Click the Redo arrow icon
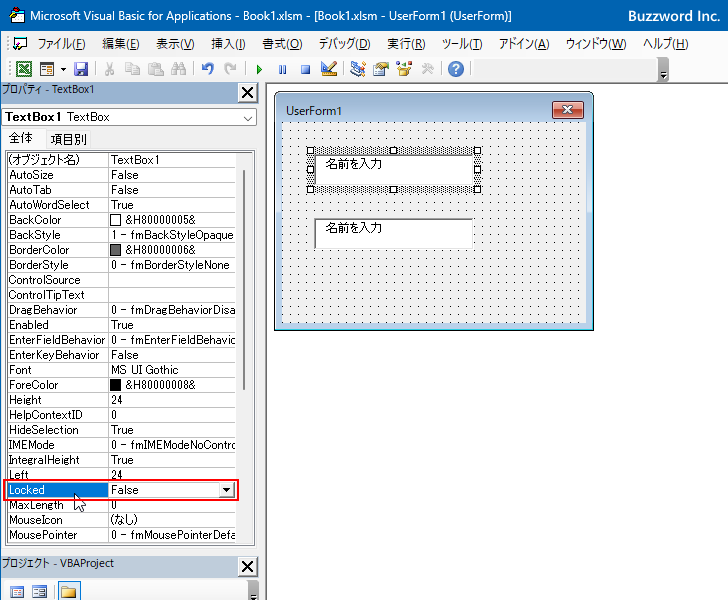This screenshot has height=600, width=728. pos(230,69)
